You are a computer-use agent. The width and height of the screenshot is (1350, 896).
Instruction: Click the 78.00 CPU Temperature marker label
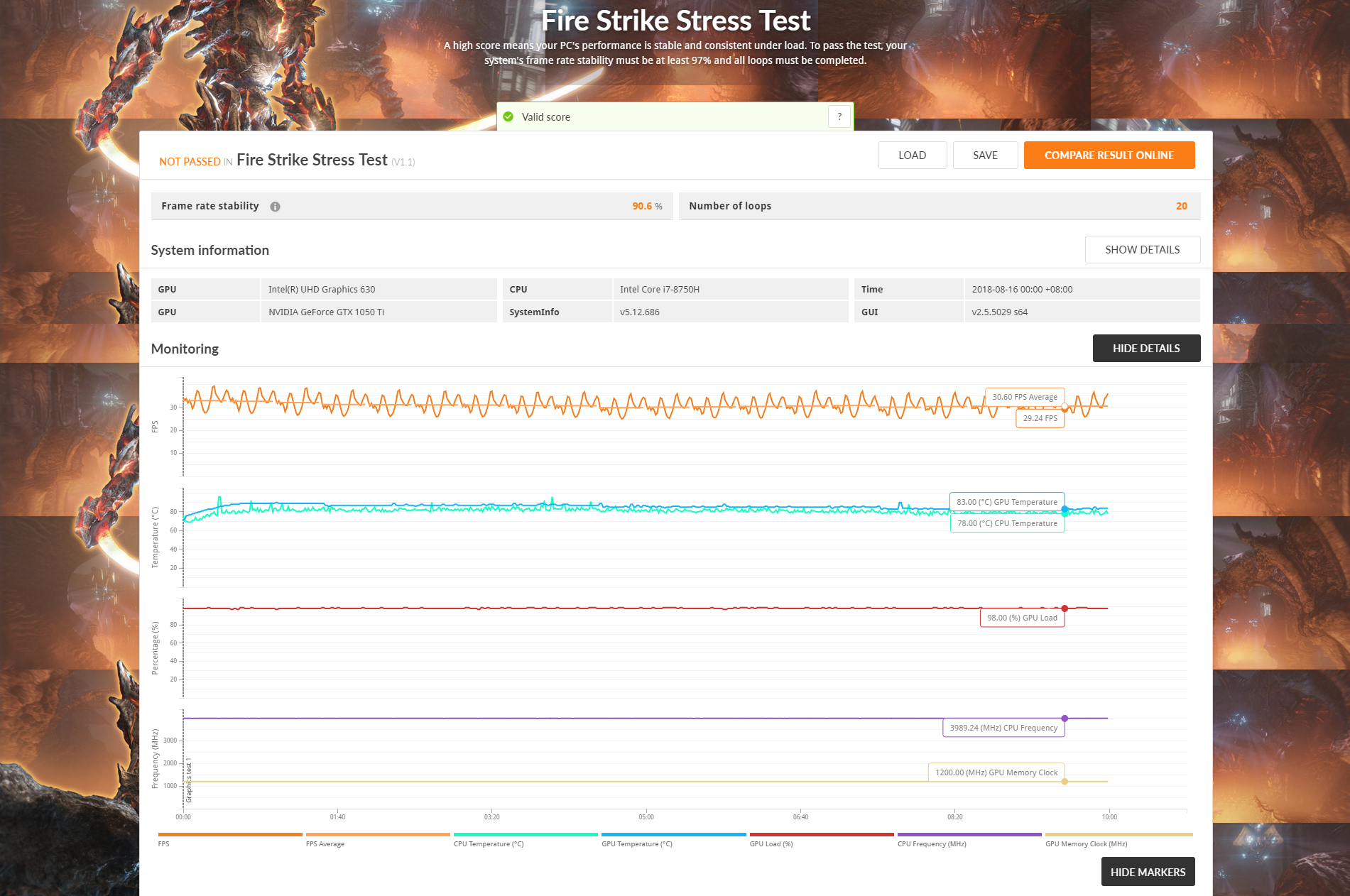1007,523
